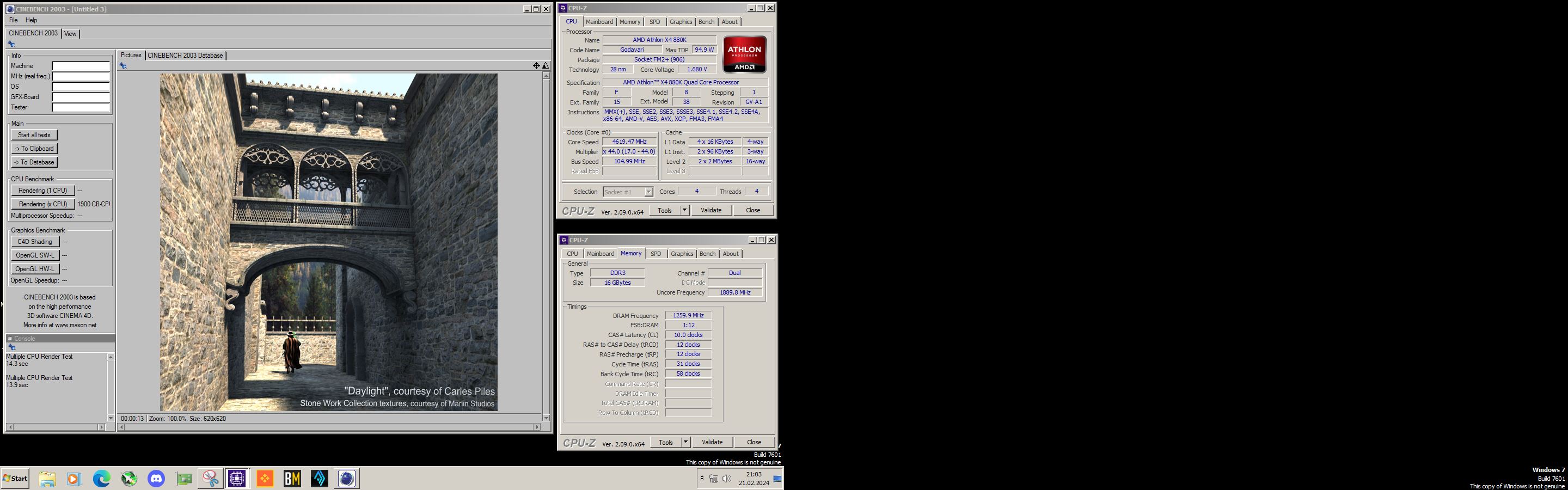
Task: Click the Console panel header
Action: tap(60, 339)
